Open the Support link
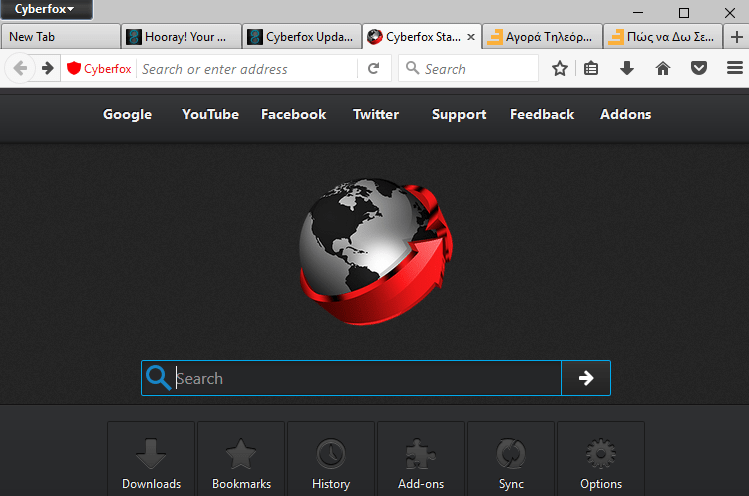This screenshot has width=749, height=496. point(459,115)
